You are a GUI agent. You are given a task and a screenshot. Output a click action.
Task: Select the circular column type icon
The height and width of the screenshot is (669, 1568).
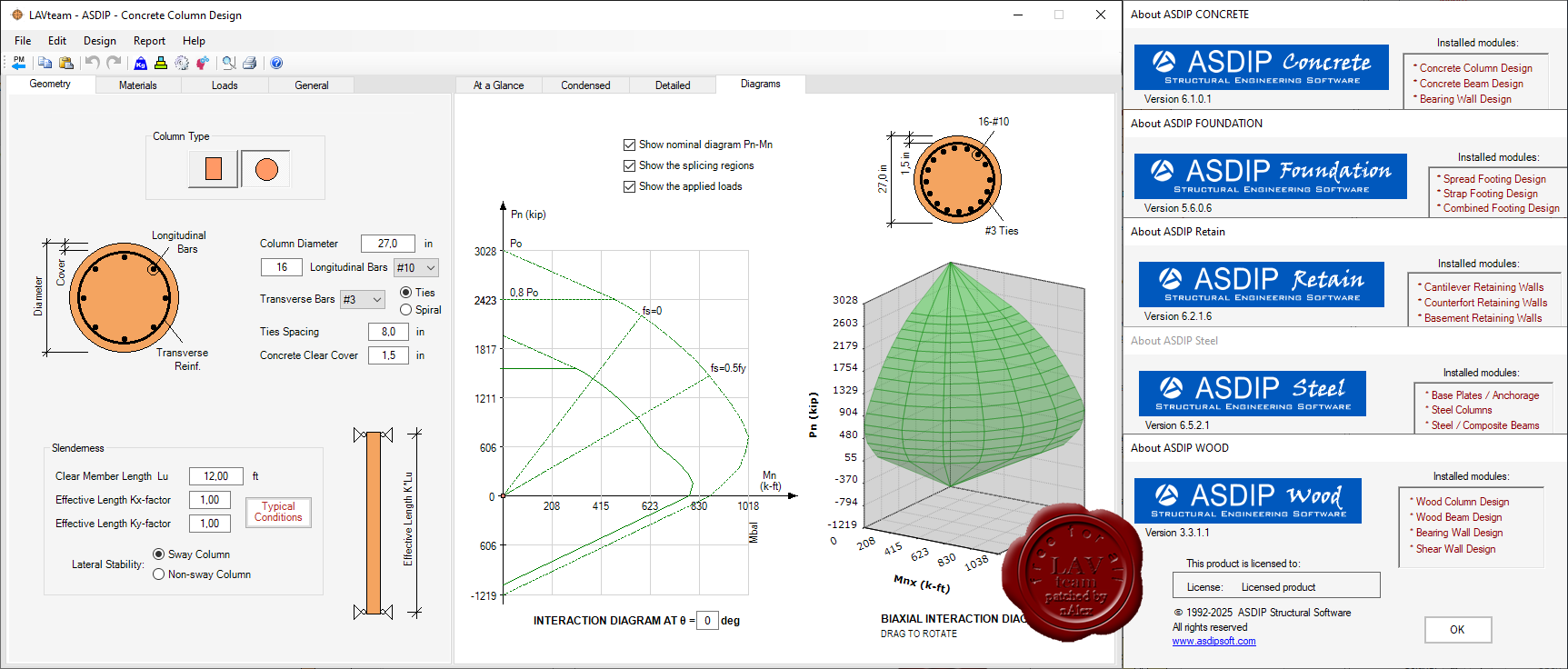265,169
